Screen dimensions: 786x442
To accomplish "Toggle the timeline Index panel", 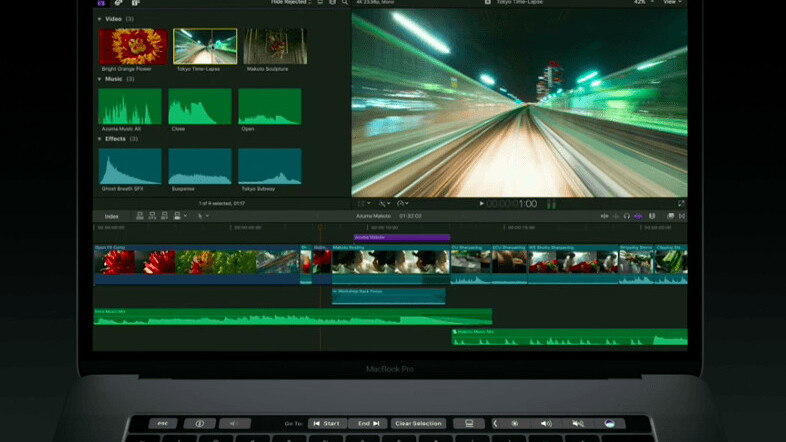I will 112,216.
